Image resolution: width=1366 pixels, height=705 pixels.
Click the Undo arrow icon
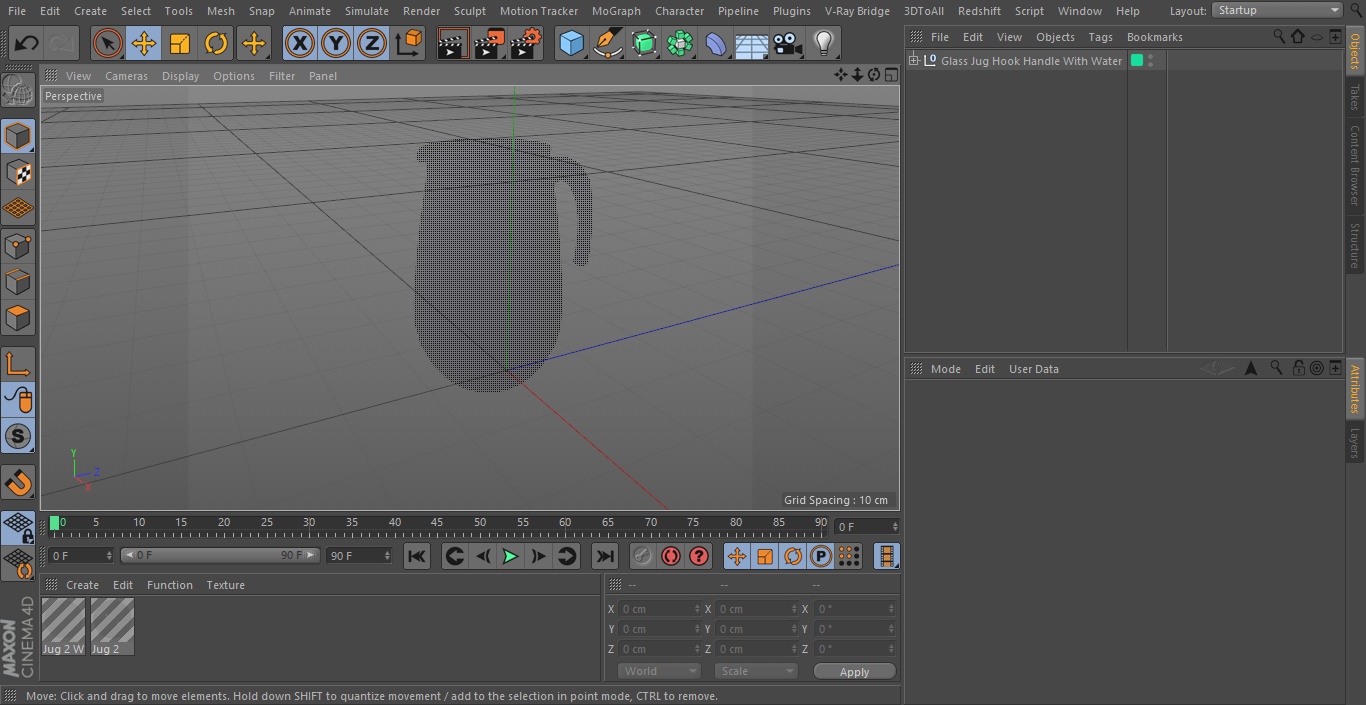pos(27,43)
